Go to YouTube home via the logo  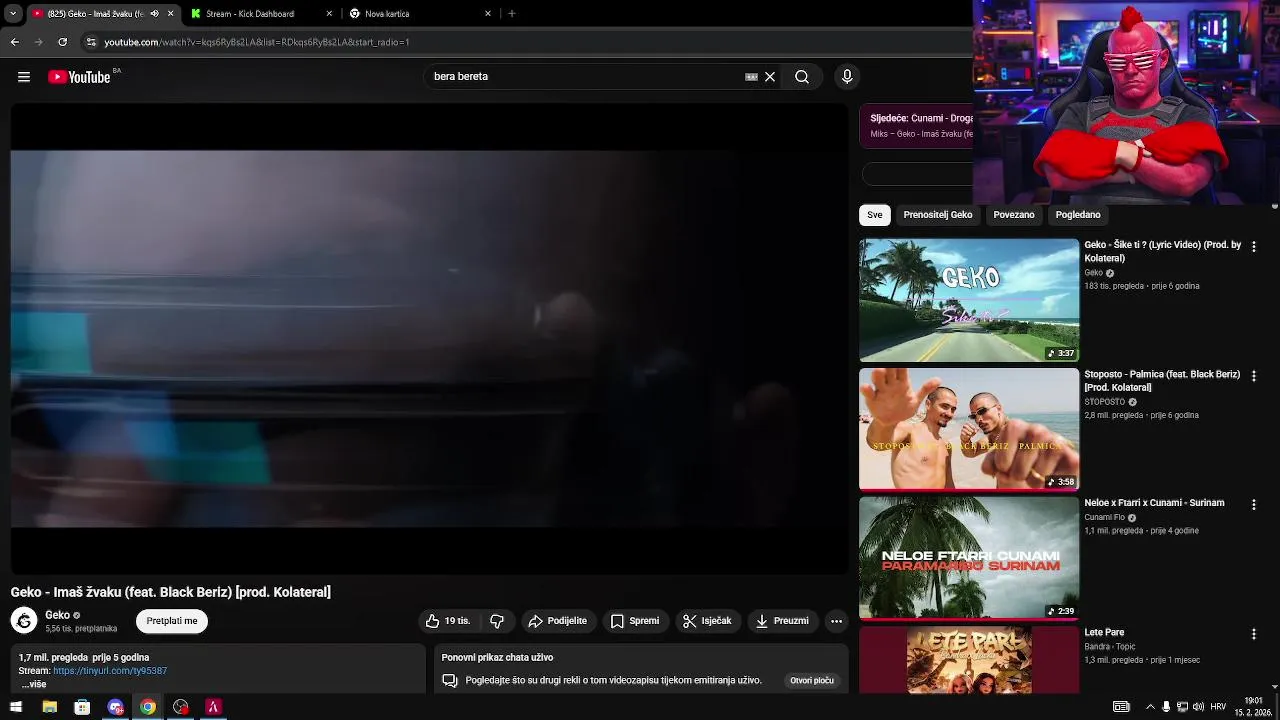[79, 77]
